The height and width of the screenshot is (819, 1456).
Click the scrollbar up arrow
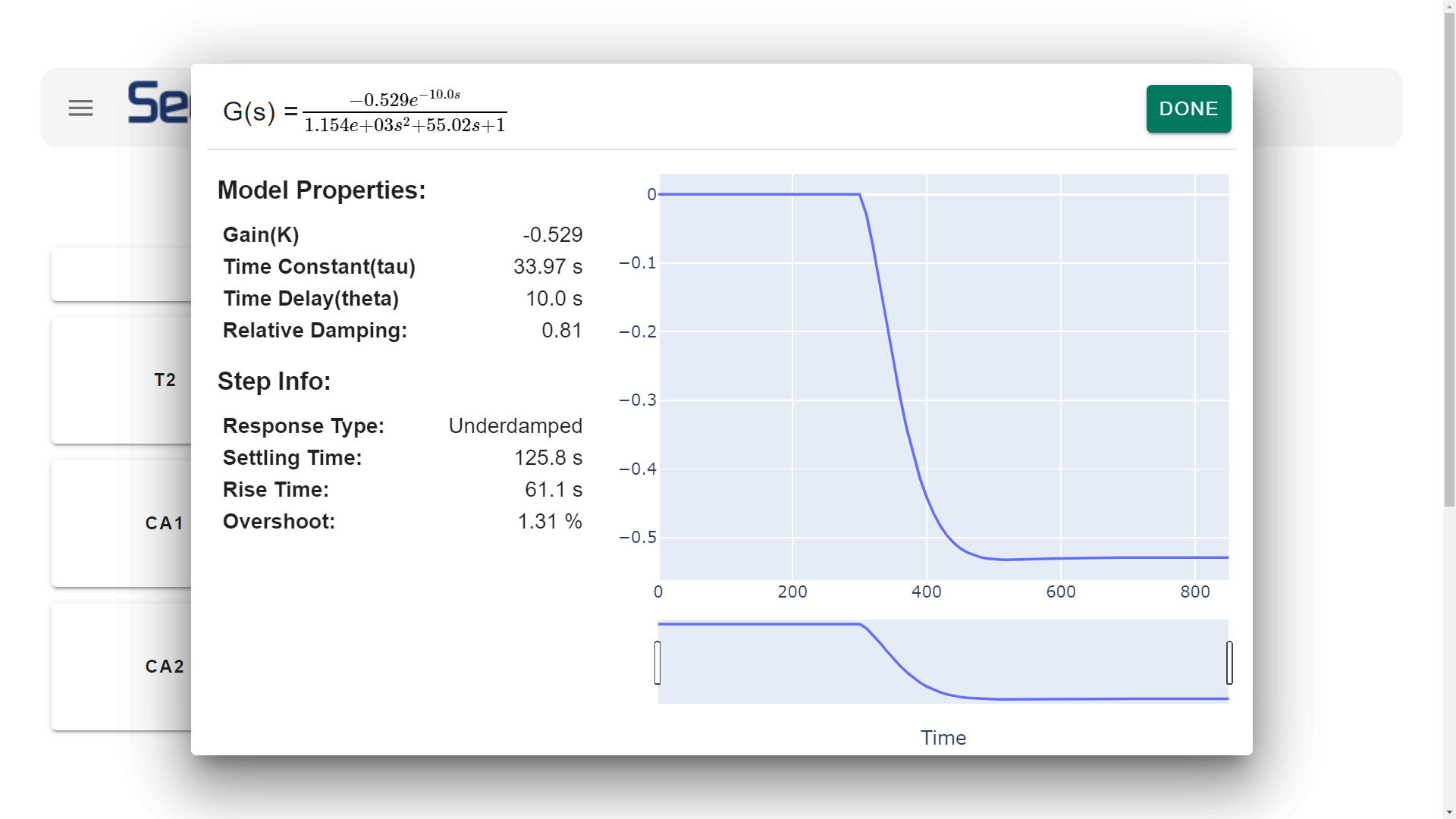[x=1449, y=6]
